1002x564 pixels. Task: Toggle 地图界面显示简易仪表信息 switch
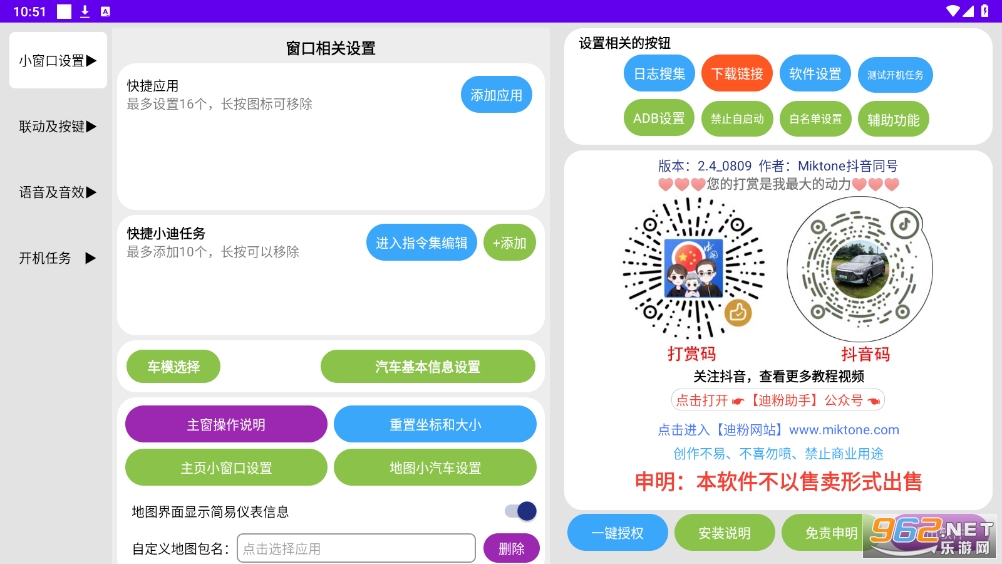pyautogui.click(x=521, y=511)
